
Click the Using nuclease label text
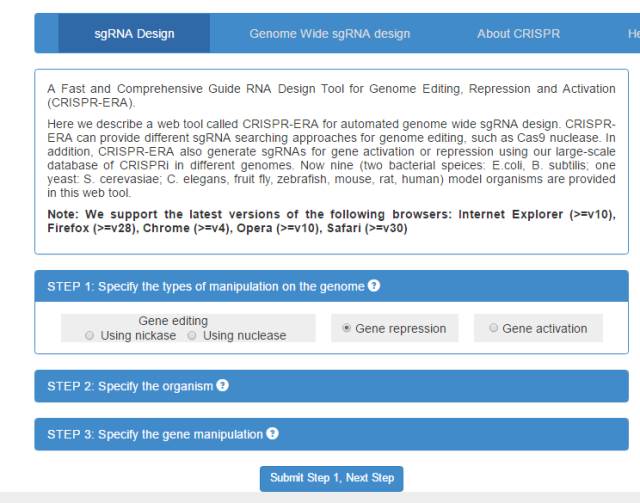(x=244, y=336)
